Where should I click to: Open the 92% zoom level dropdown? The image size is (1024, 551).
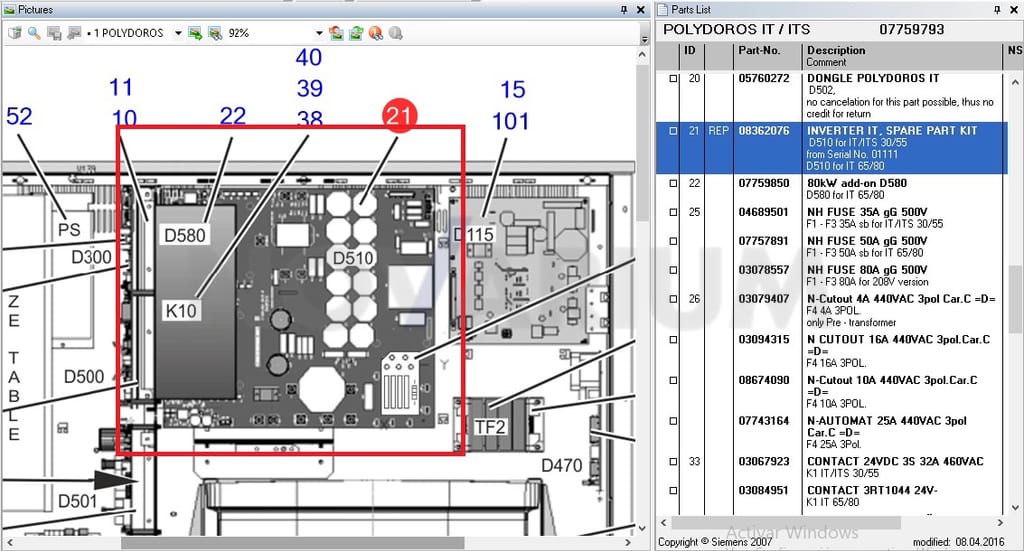319,33
